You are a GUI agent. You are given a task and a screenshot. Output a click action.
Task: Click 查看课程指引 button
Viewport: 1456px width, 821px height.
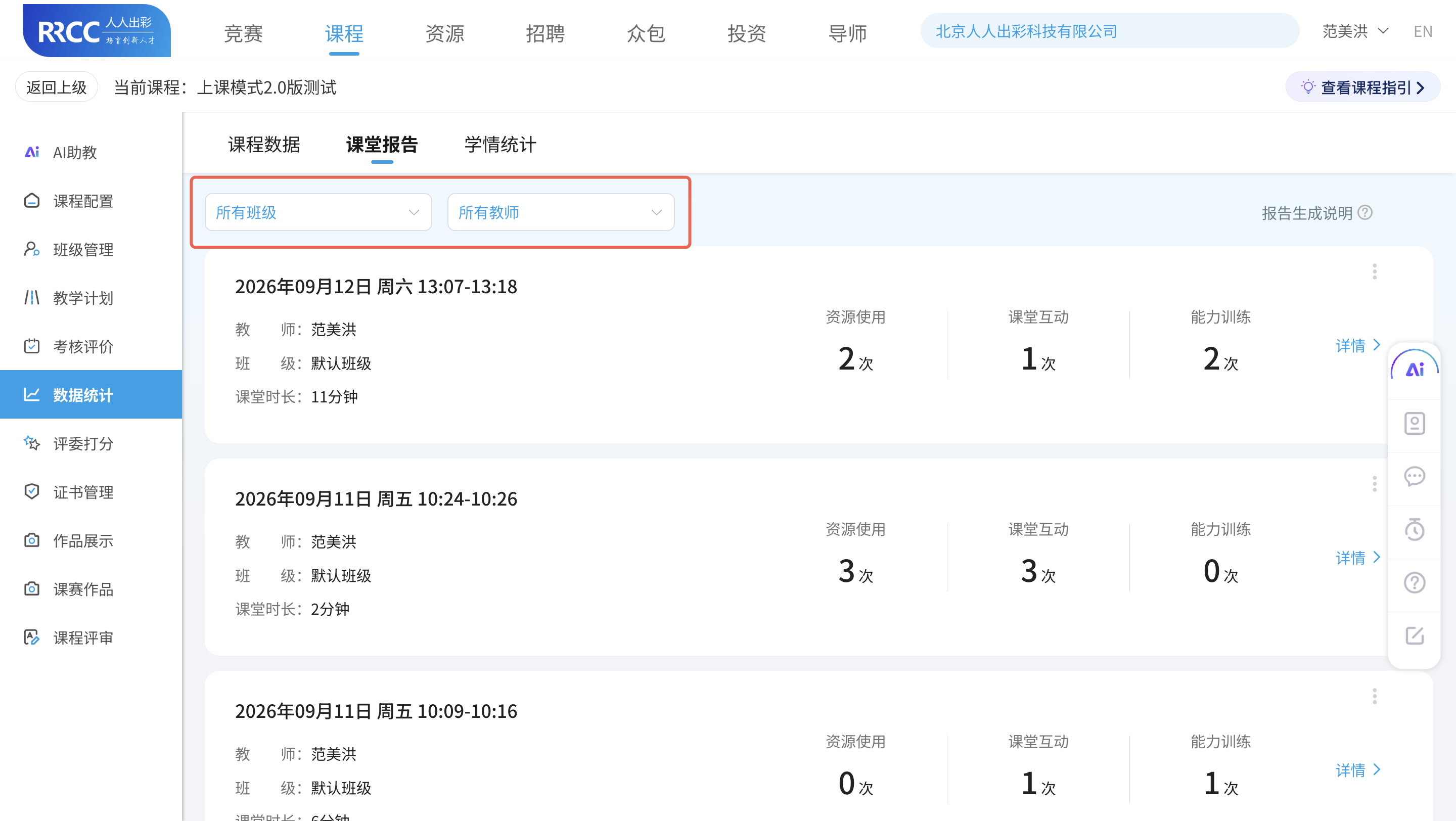click(x=1362, y=87)
